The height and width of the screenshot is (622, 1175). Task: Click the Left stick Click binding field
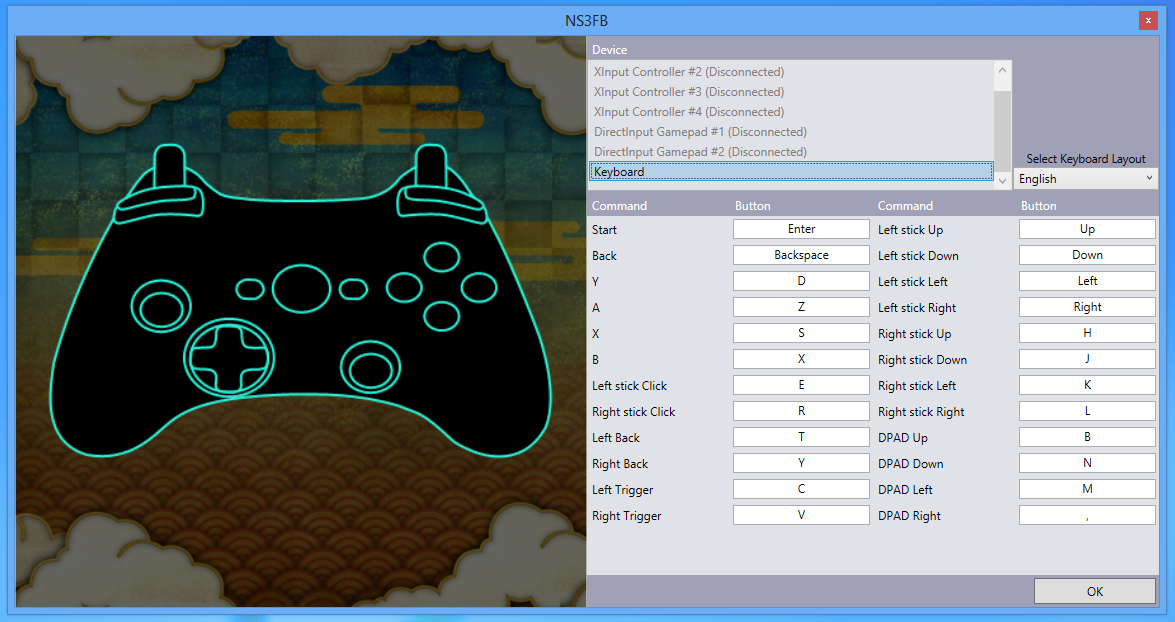point(801,385)
